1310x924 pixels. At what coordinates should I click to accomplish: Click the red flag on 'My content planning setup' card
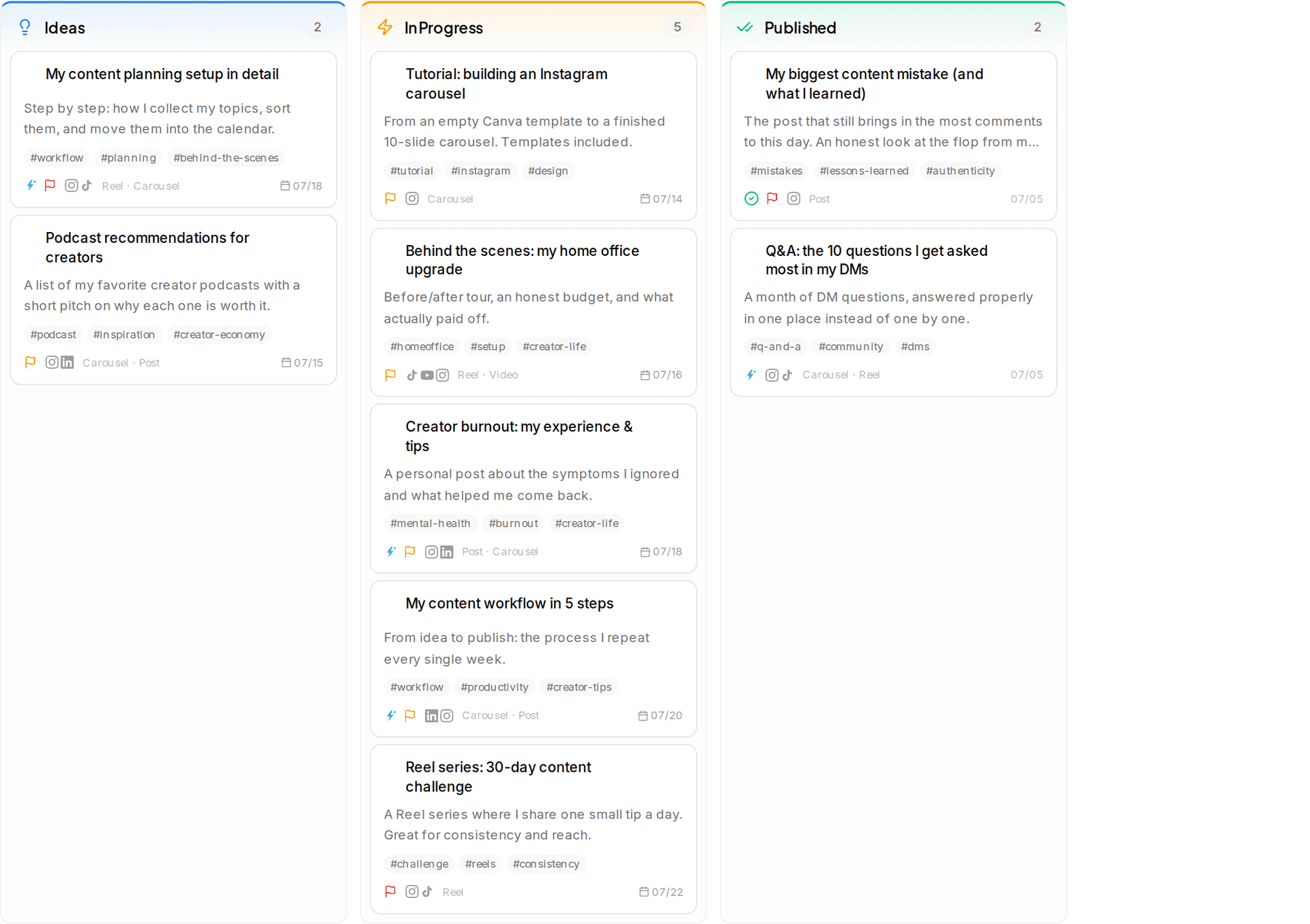pos(50,186)
